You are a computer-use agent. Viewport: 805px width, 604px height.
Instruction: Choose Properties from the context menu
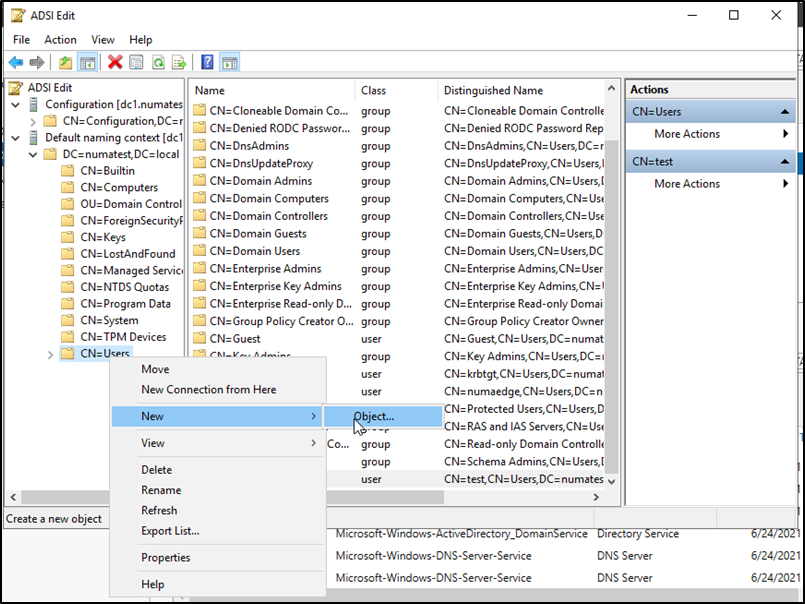165,558
